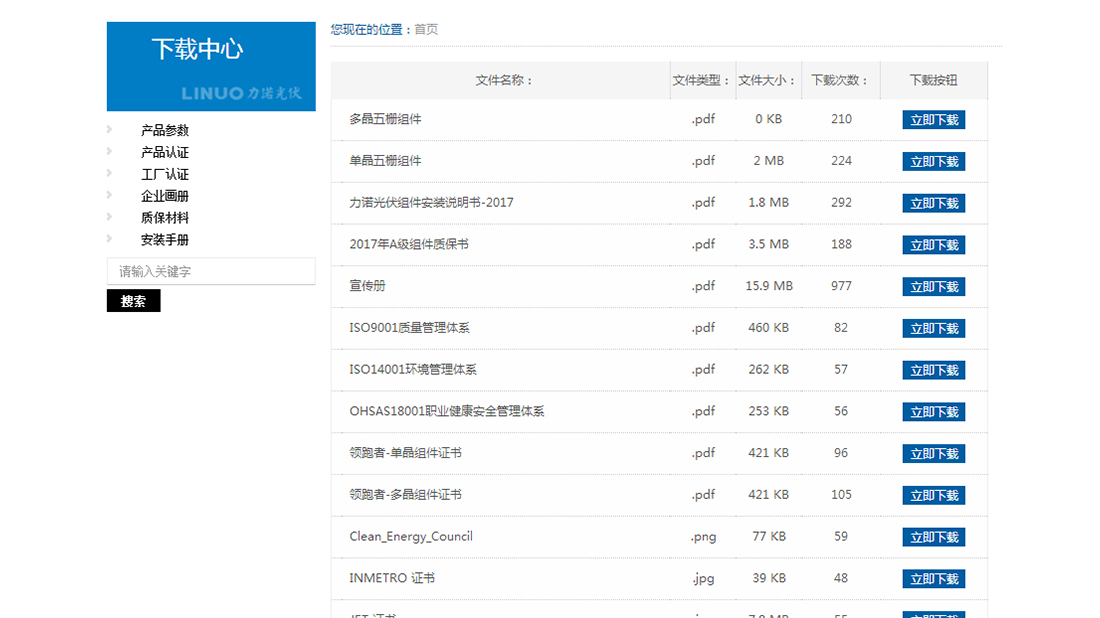The height and width of the screenshot is (618, 1100).
Task: Open the 产品认证 category
Action: (x=165, y=152)
